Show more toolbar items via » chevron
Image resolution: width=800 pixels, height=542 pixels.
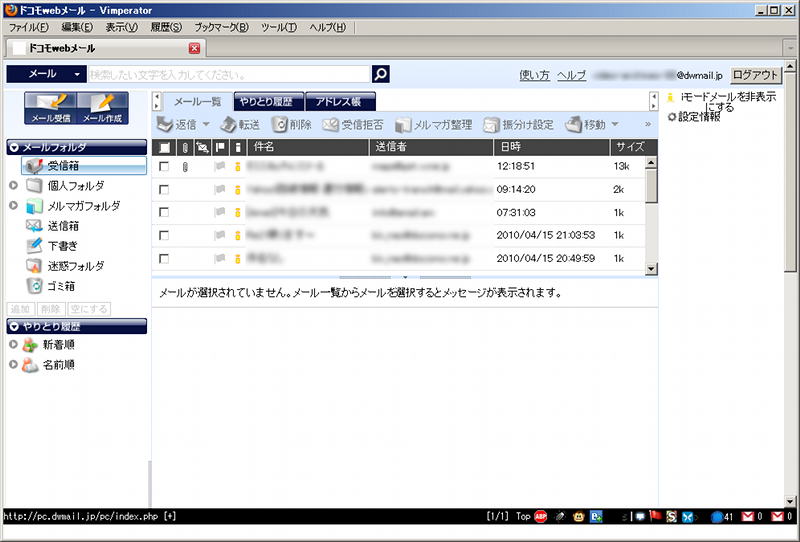[x=648, y=125]
